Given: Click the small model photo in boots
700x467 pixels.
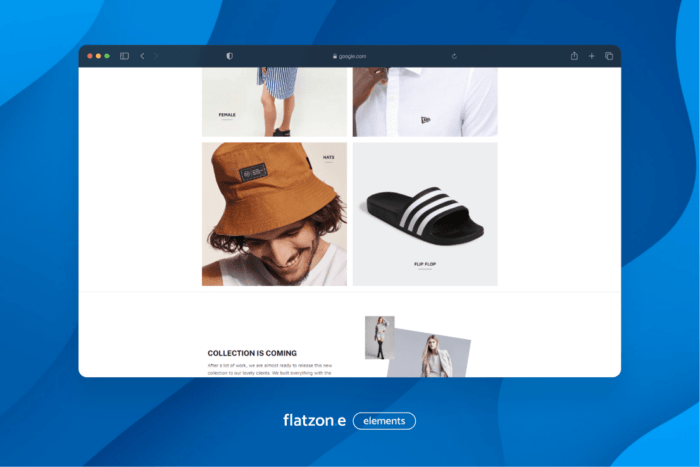Looking at the screenshot, I should 379,337.
